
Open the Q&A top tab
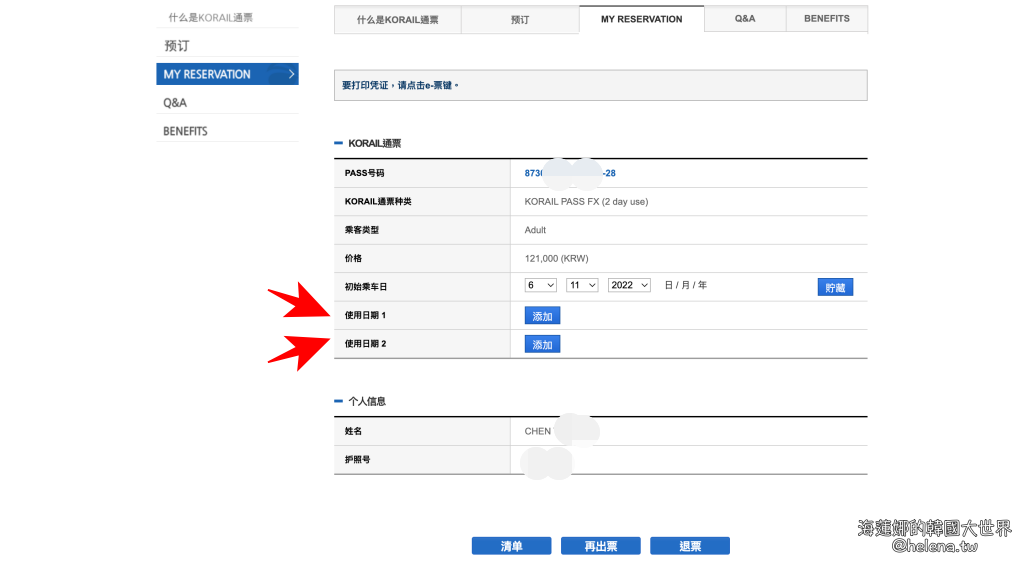coord(745,19)
